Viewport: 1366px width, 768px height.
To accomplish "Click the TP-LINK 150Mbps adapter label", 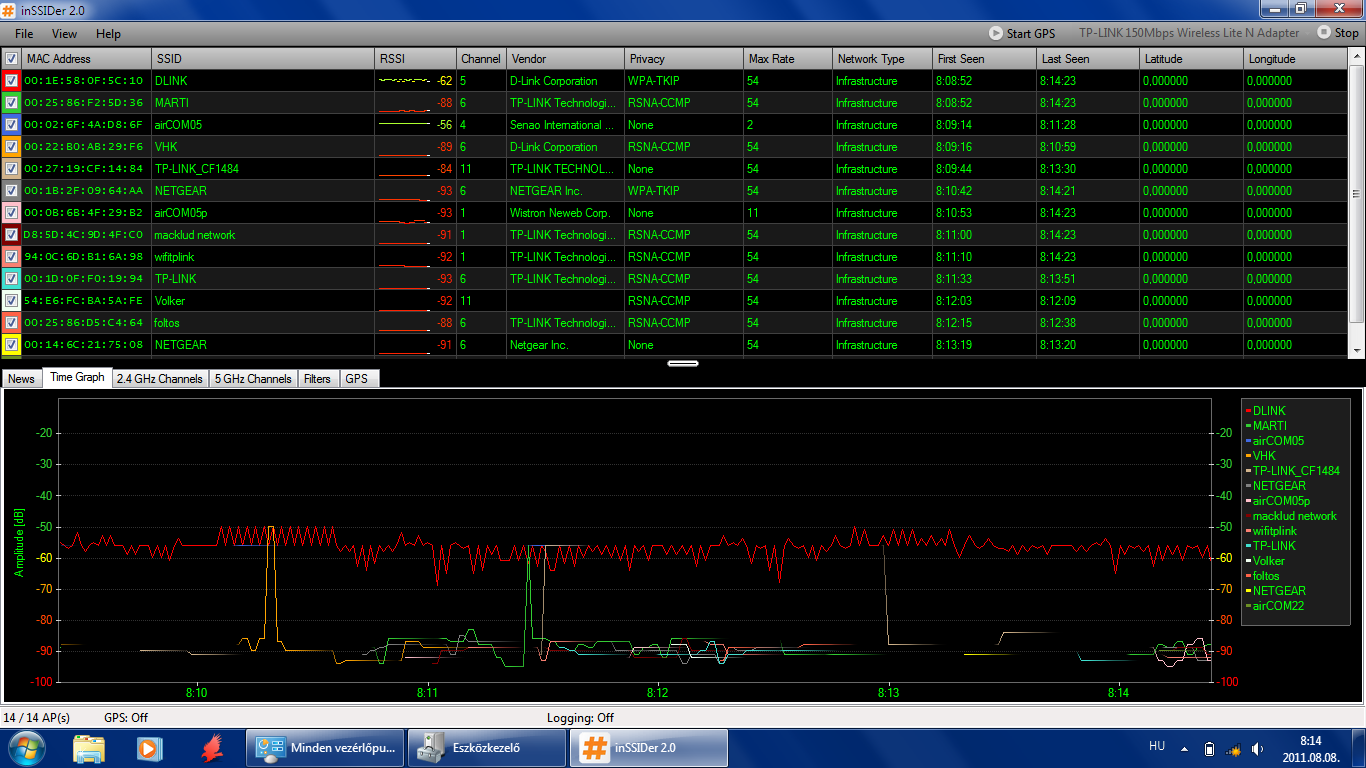I will coord(1189,33).
